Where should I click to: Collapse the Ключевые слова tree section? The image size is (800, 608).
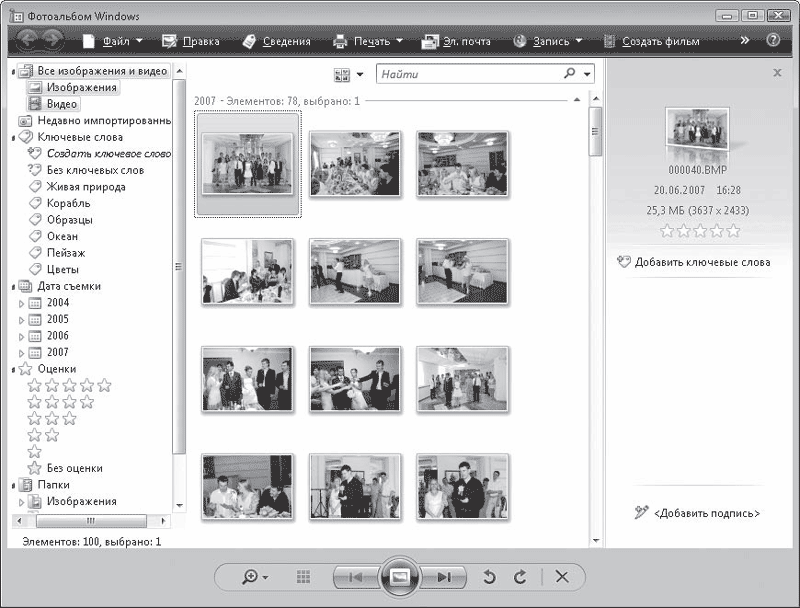[13, 137]
